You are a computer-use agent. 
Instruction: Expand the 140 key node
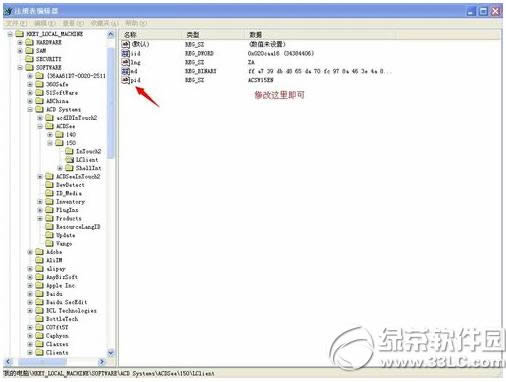click(x=50, y=135)
